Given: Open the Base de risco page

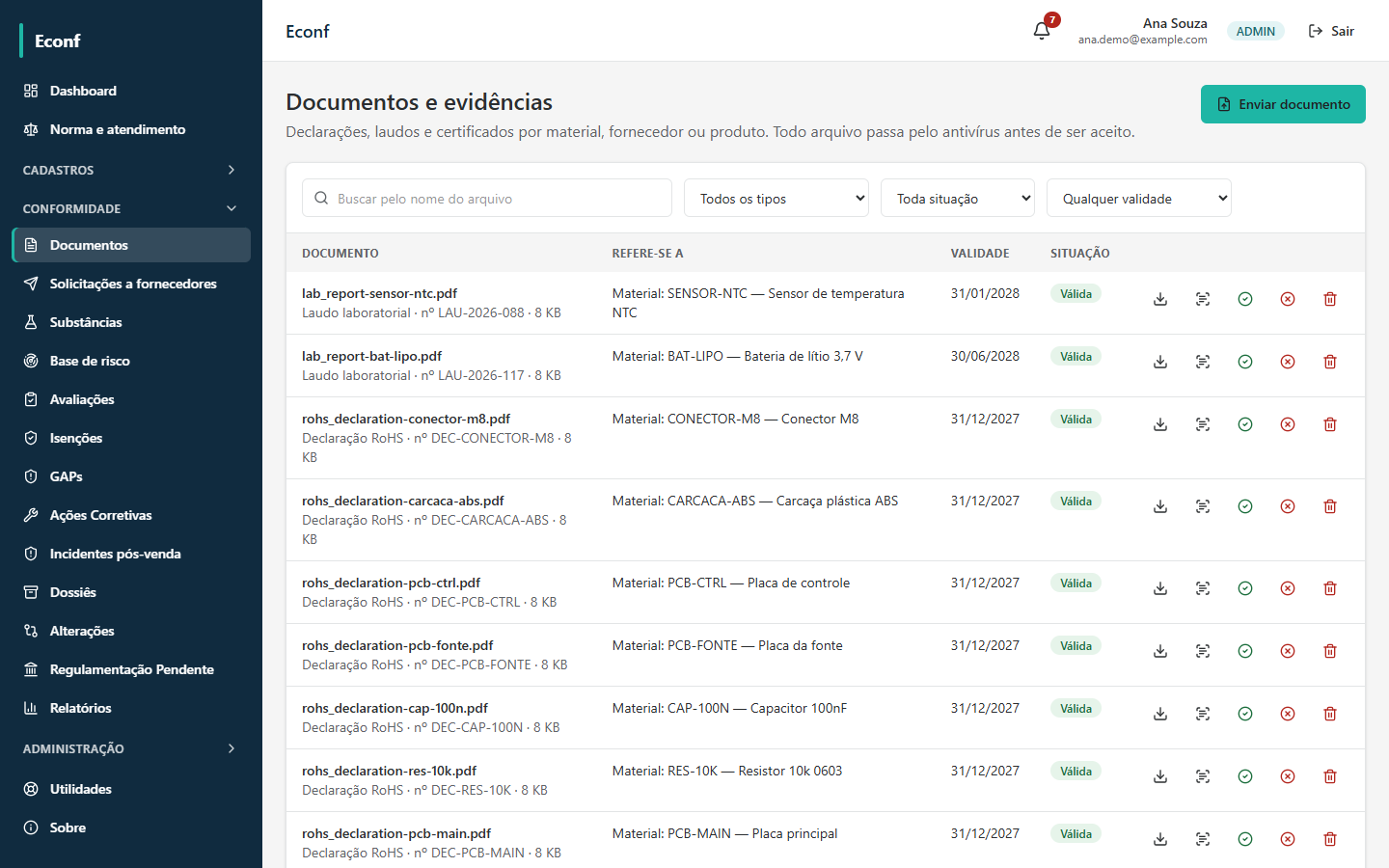Looking at the screenshot, I should tap(131, 361).
